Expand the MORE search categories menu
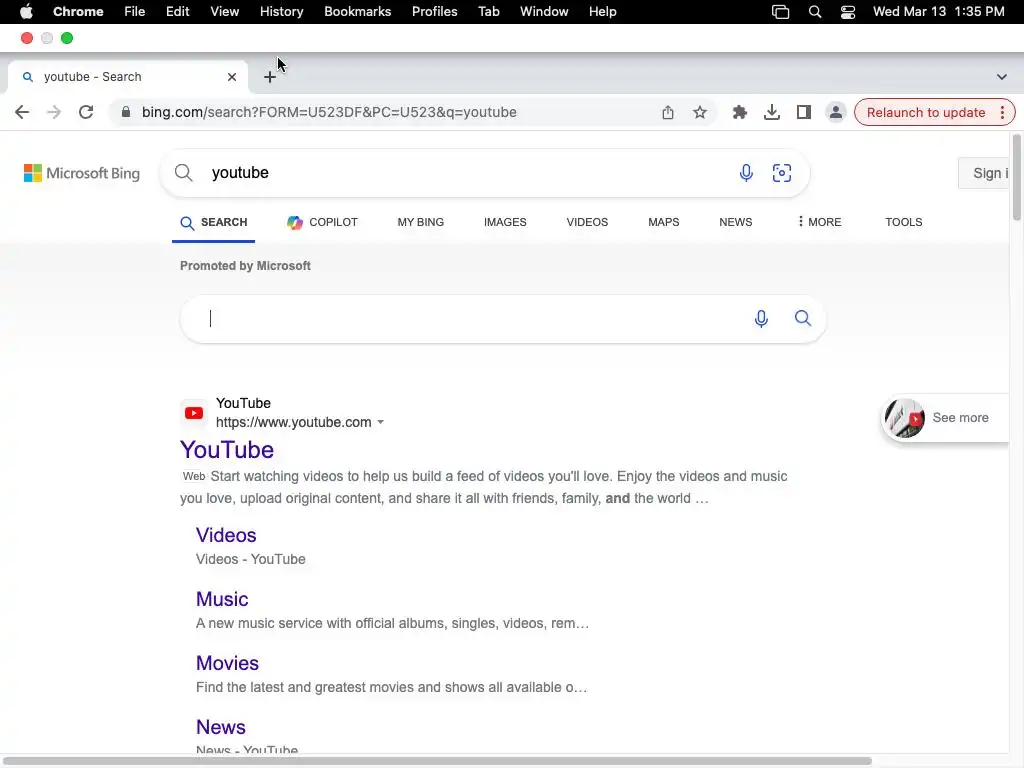The height and width of the screenshot is (768, 1024). tap(819, 222)
